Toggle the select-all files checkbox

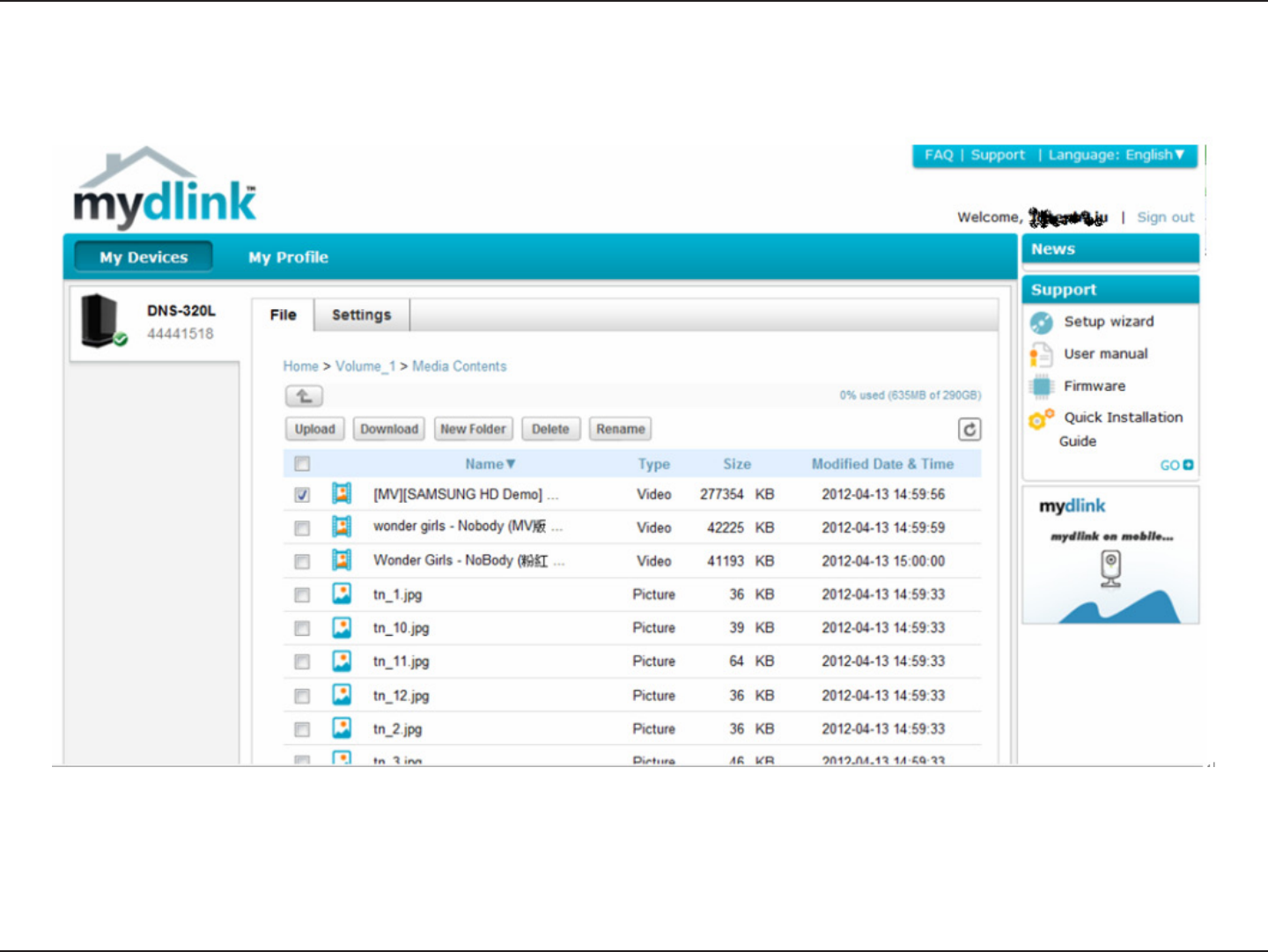[302, 464]
